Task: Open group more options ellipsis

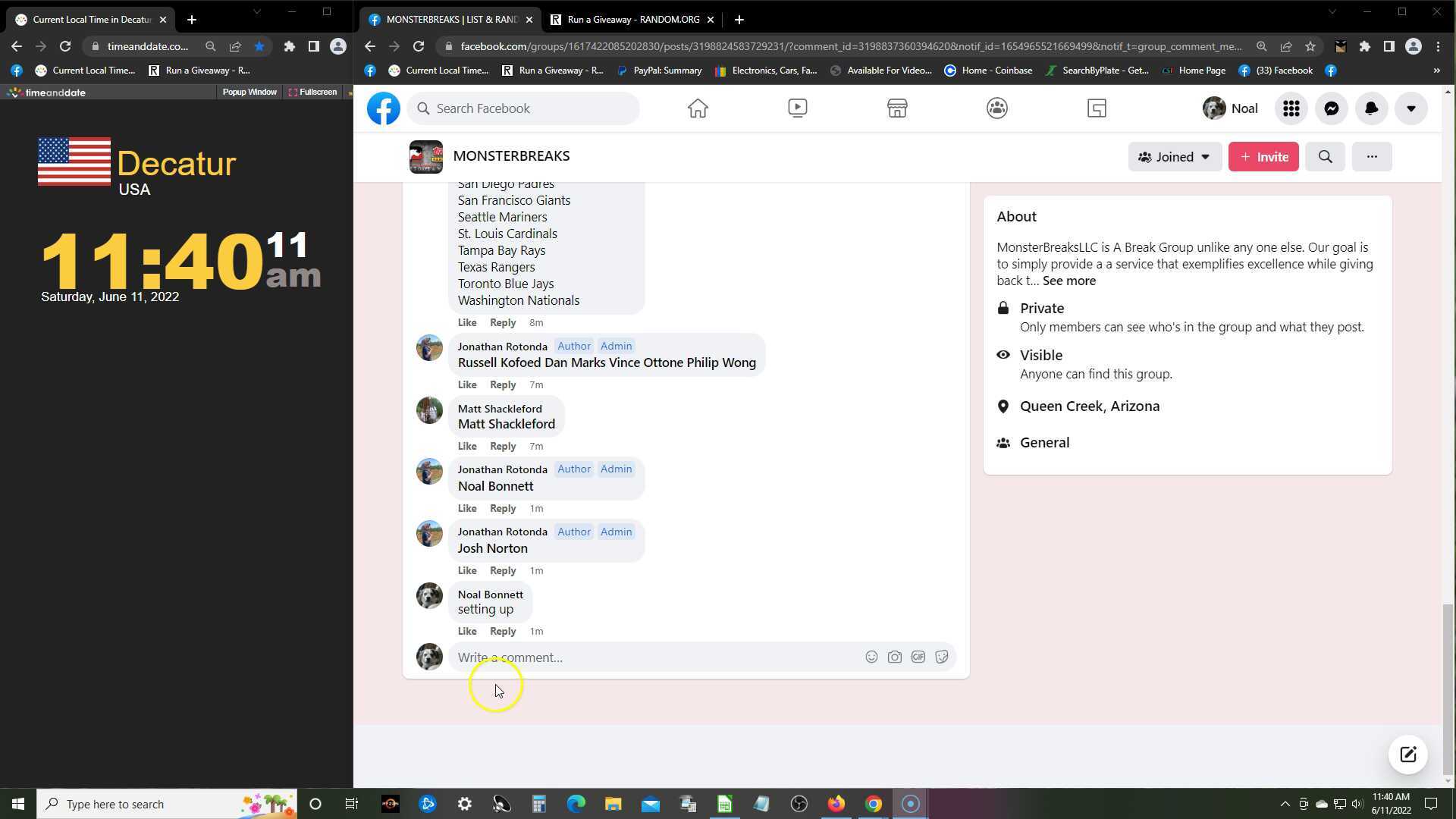Action: point(1371,157)
